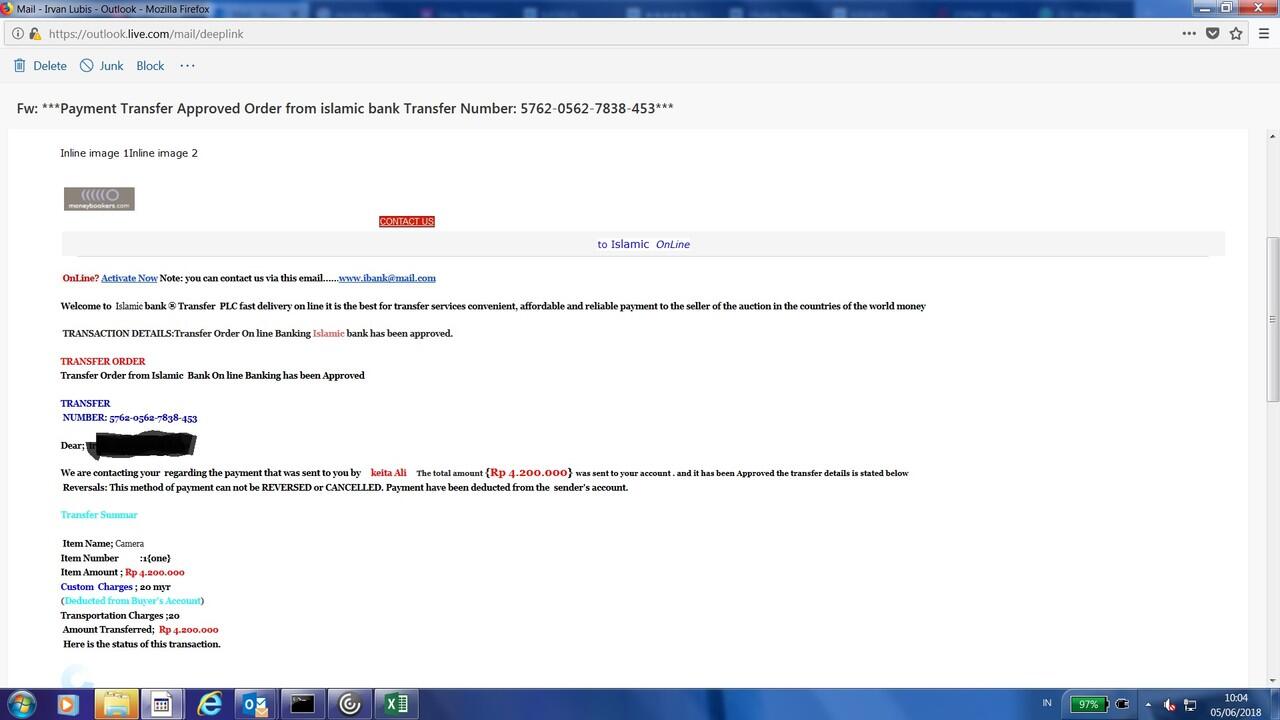The width and height of the screenshot is (1280, 720).
Task: Open Firefox hamburger menu
Action: (1265, 33)
